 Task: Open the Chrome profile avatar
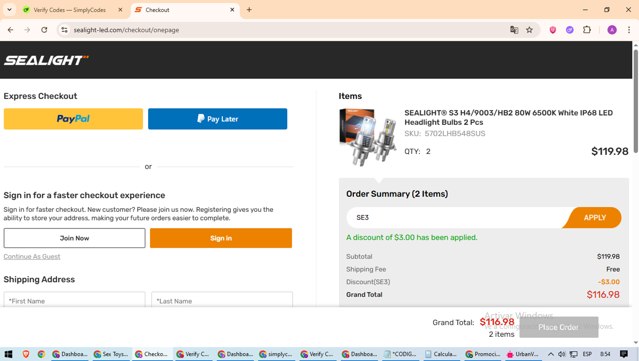coord(612,30)
